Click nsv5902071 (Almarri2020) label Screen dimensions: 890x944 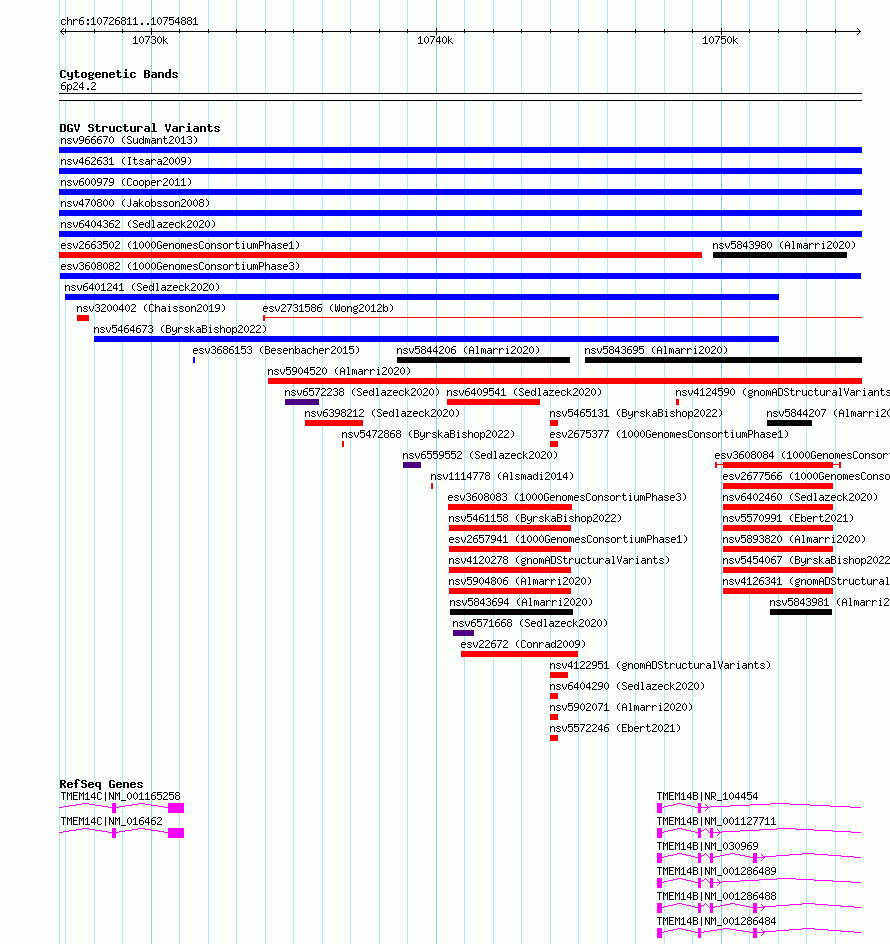621,707
